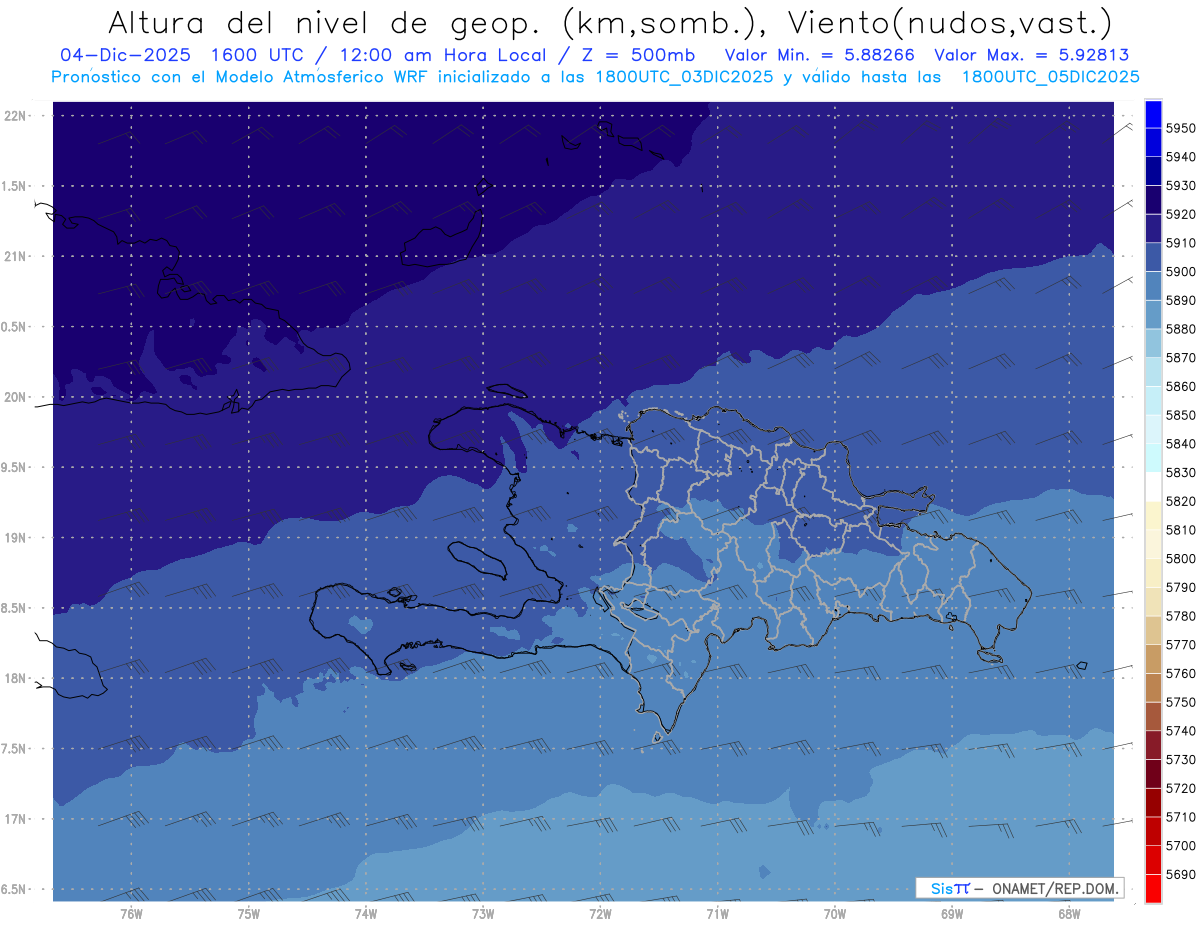Screen dimensions: 1200x927
Task: Click the 20N latitude label
Action: [16, 397]
